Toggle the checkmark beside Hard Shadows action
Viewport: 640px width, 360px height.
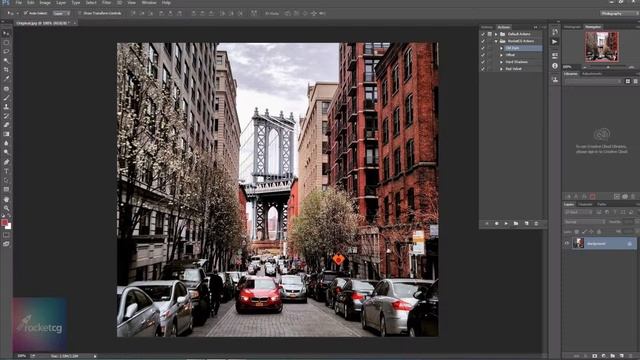pos(483,62)
